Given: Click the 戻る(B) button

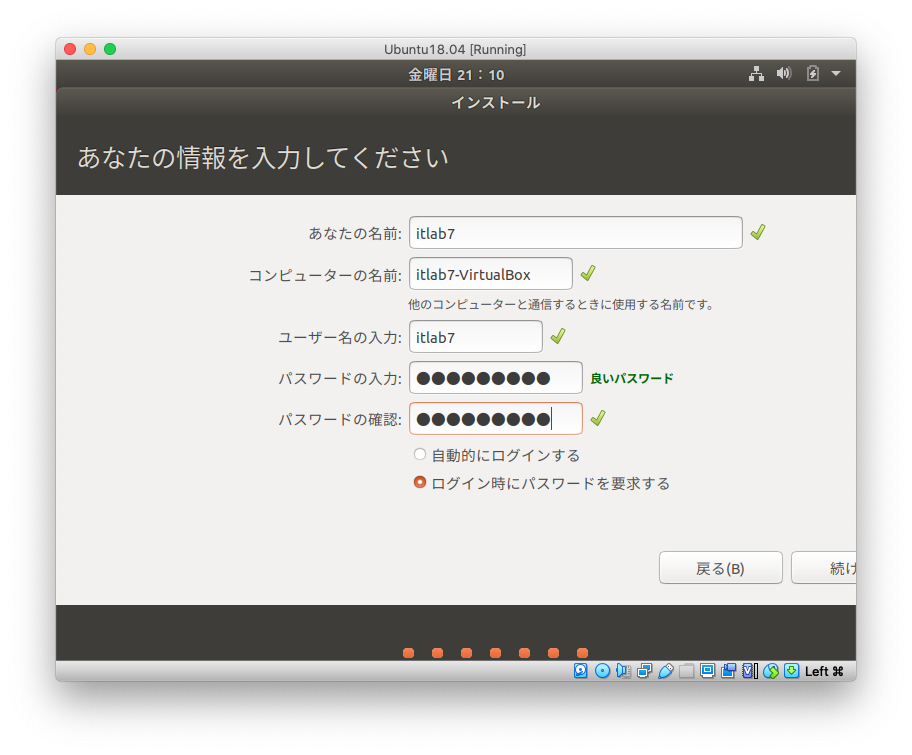Looking at the screenshot, I should 720,568.
